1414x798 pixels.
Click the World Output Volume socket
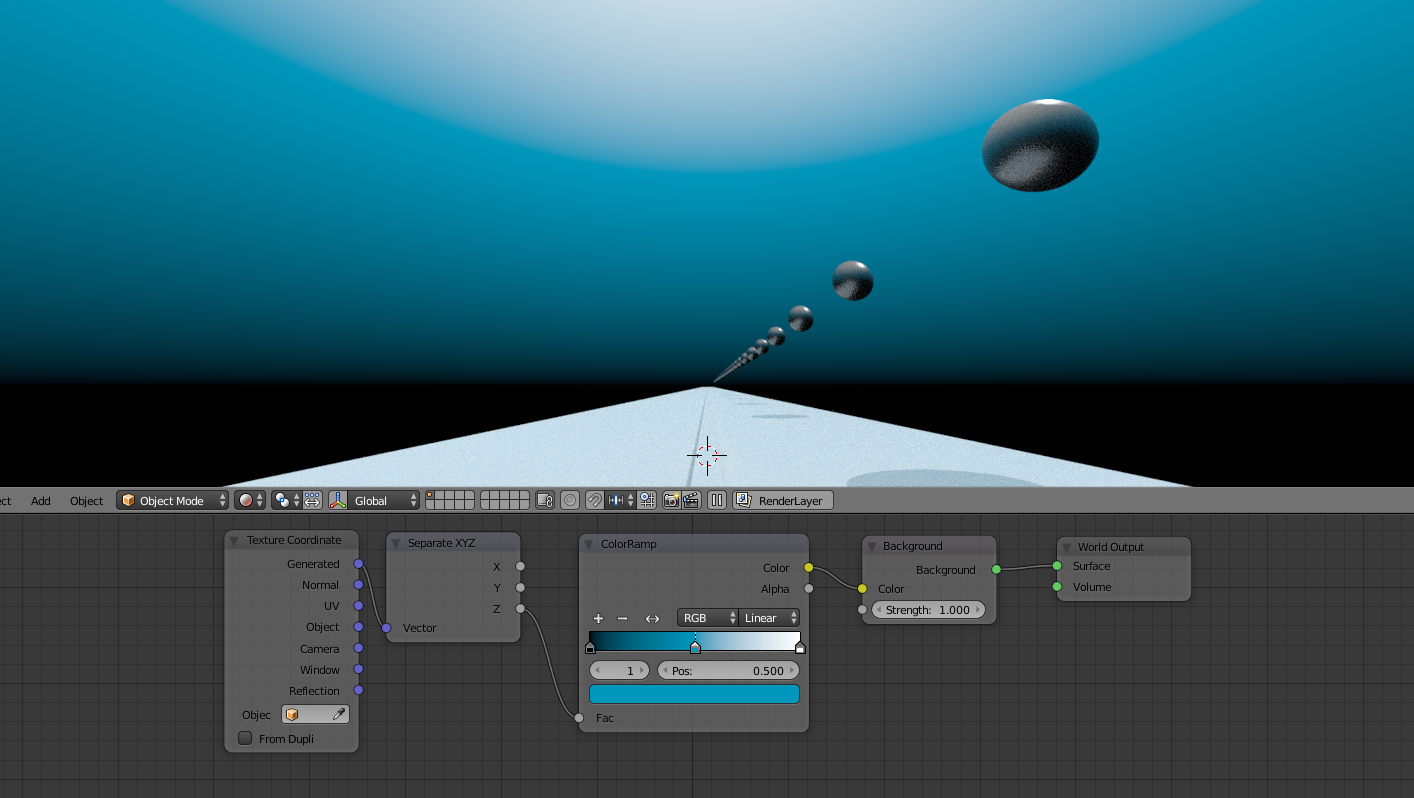1057,587
